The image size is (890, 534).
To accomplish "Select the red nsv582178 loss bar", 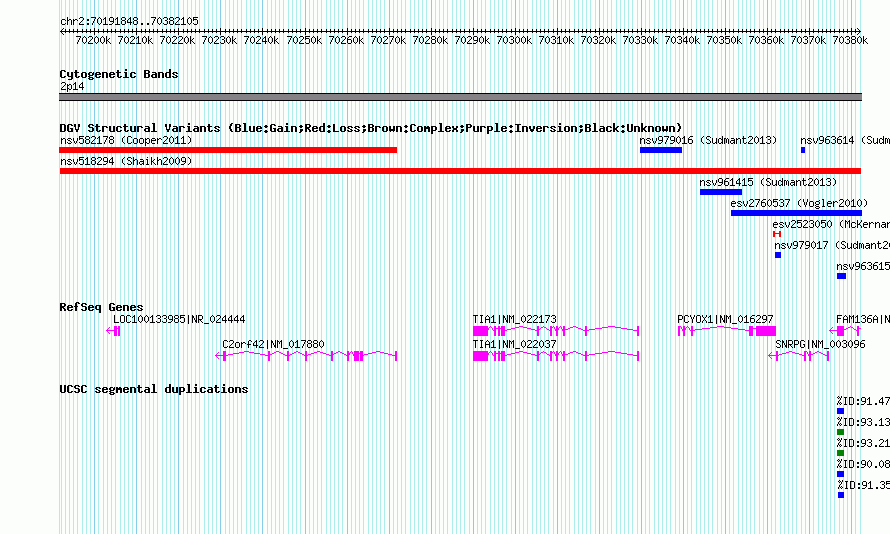I will (228, 150).
